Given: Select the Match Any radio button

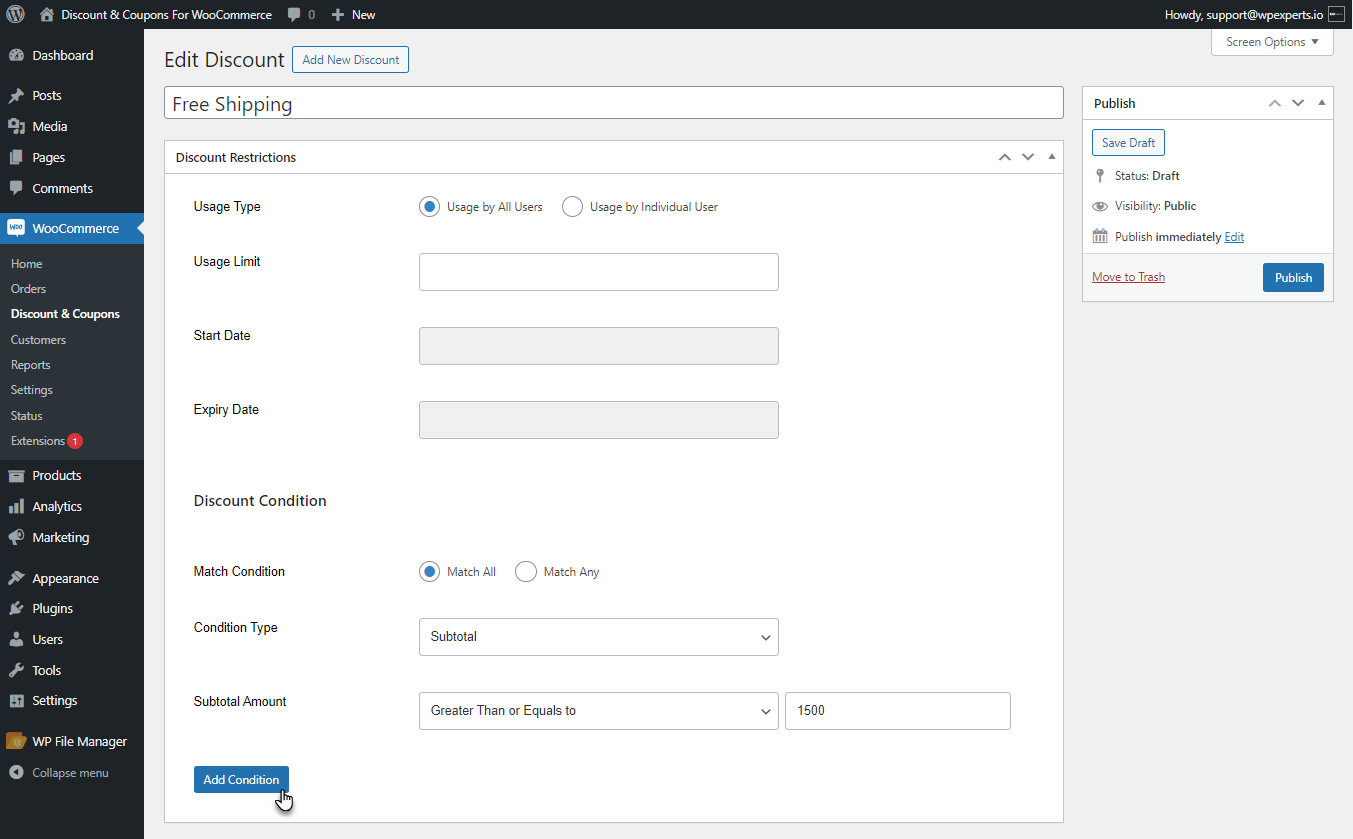Looking at the screenshot, I should tap(526, 572).
